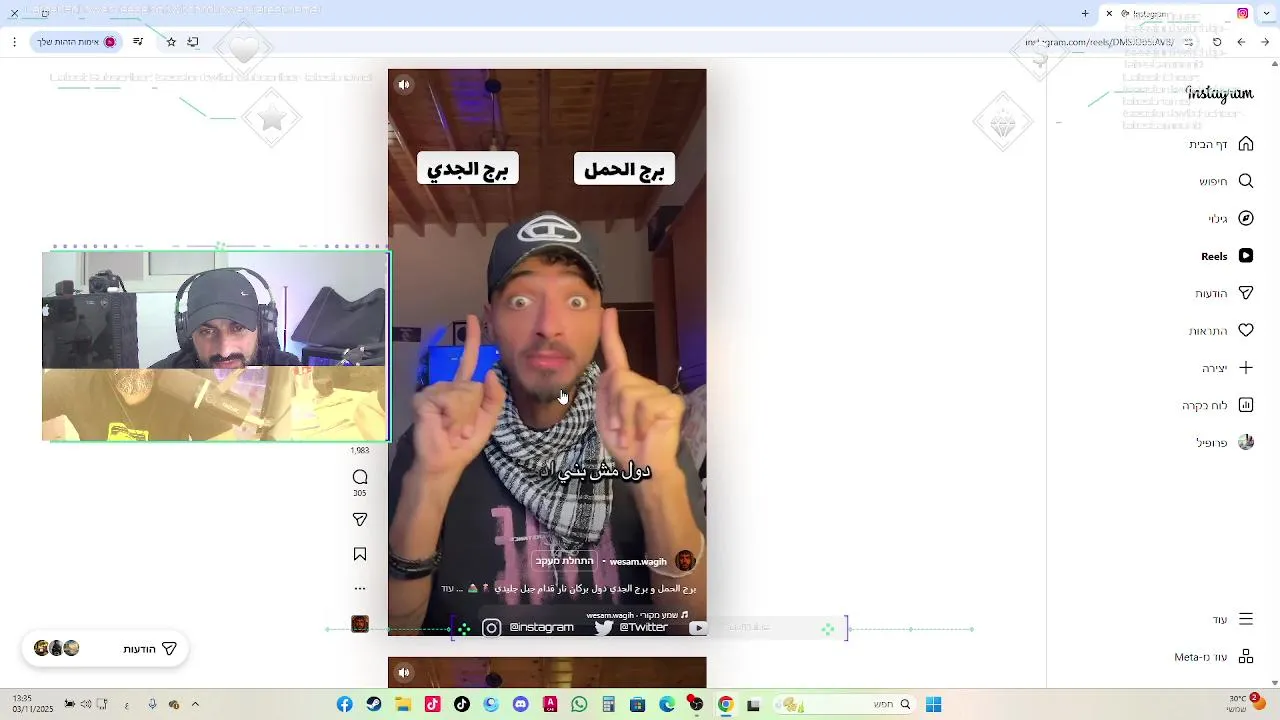
Task: Mute the current reel's audio
Action: coord(404,85)
